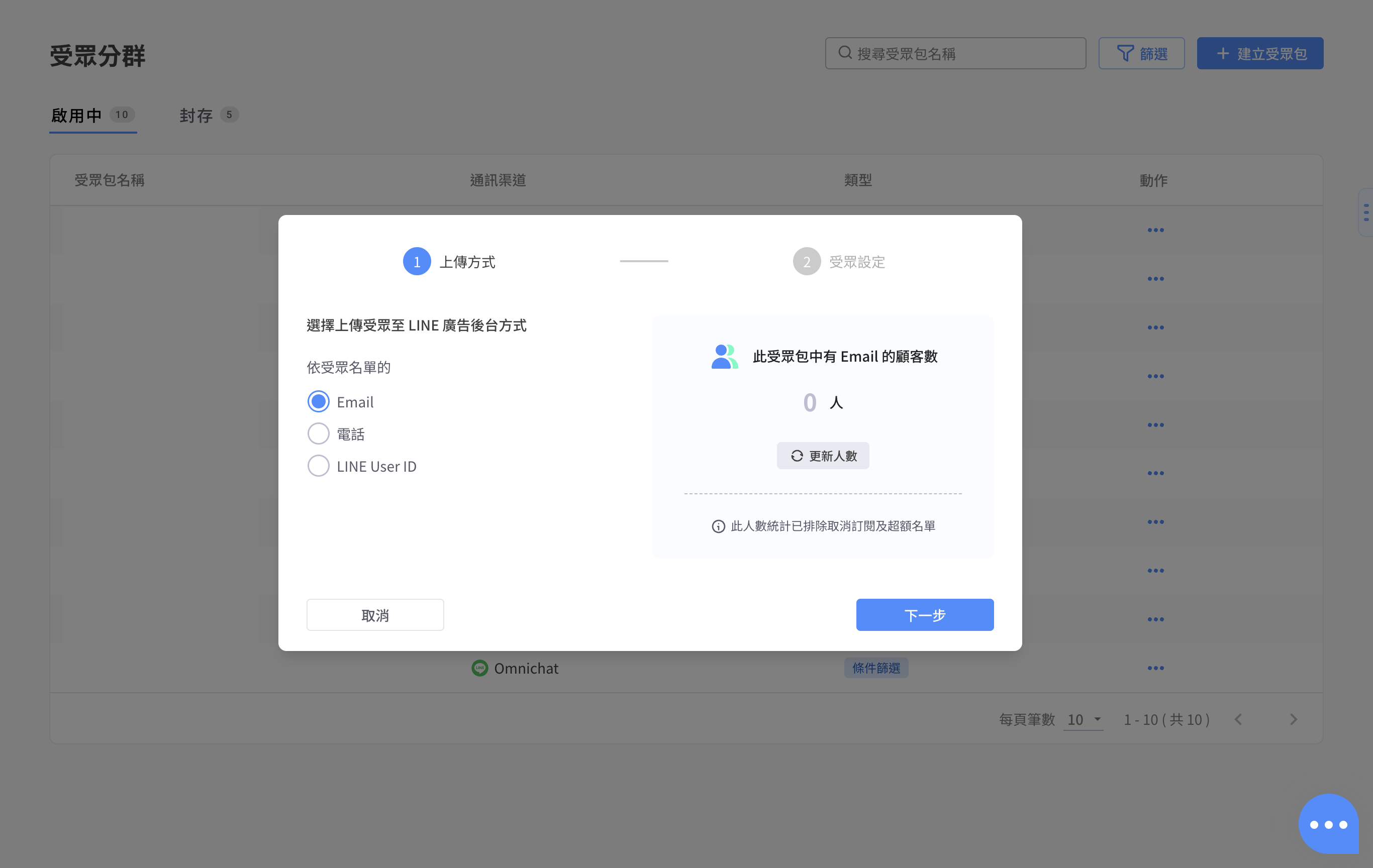Select the 電話 radio option
The width and height of the screenshot is (1373, 868).
tap(318, 433)
